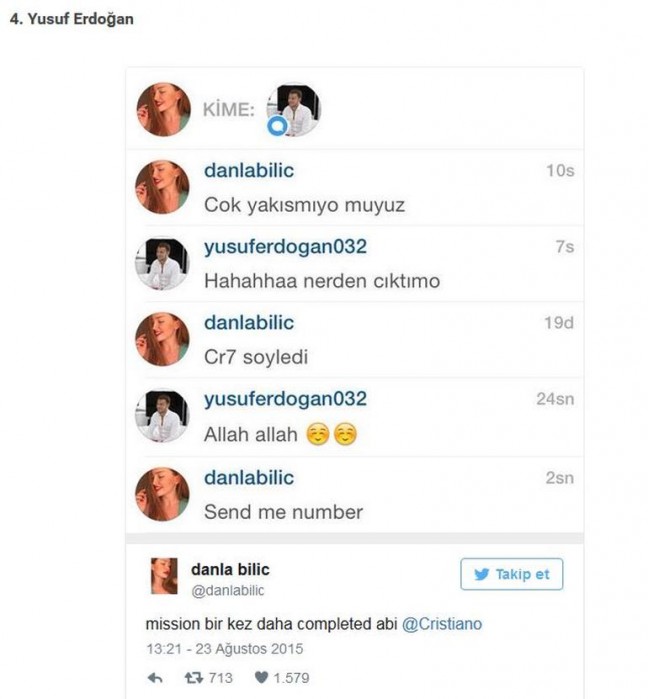648x699 pixels.
Task: Click yusuferdogan032 username above 'Hahahhaa nerden cıktımo'
Action: click(x=285, y=247)
